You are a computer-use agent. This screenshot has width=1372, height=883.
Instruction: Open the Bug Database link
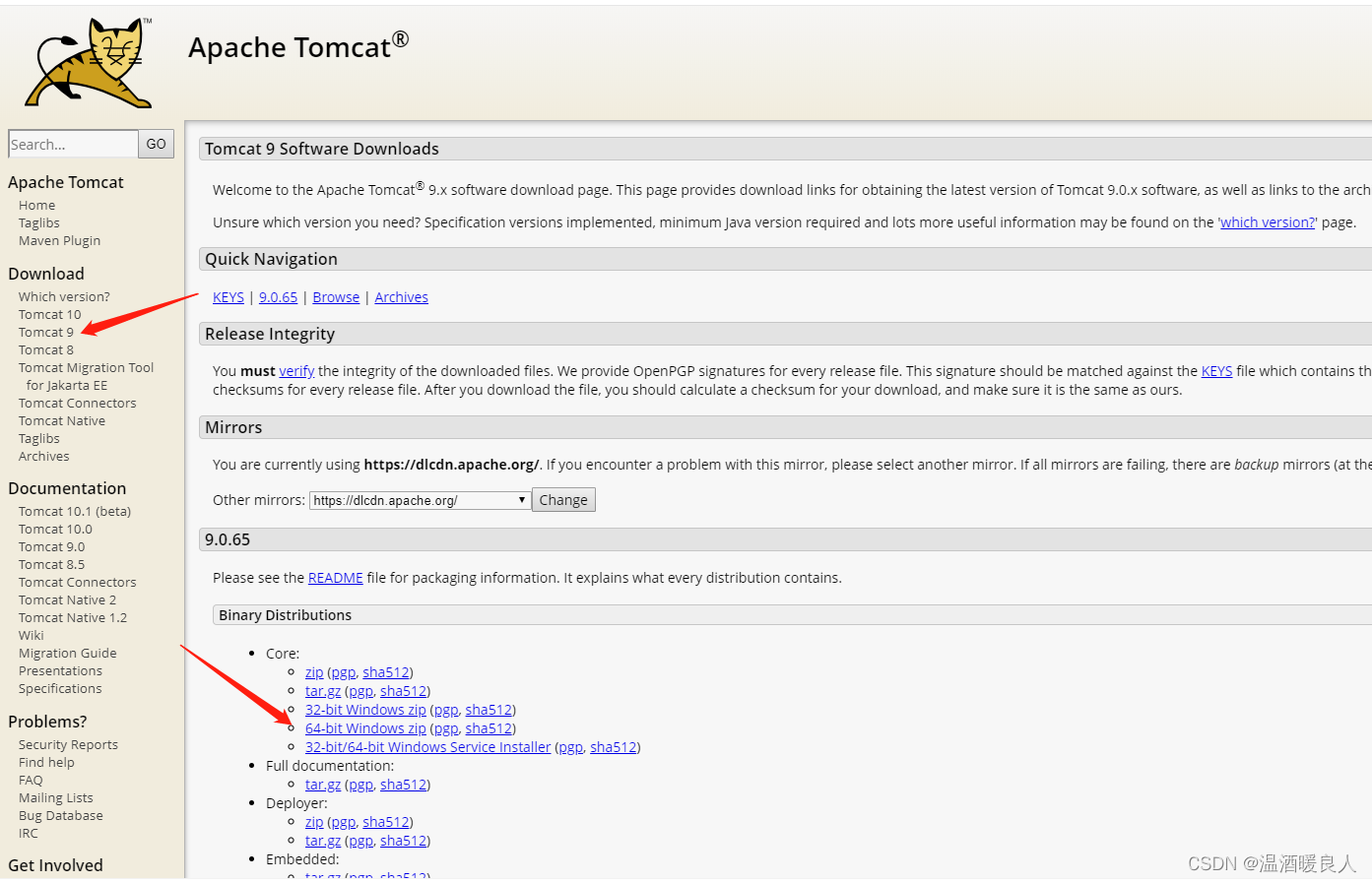click(x=61, y=816)
